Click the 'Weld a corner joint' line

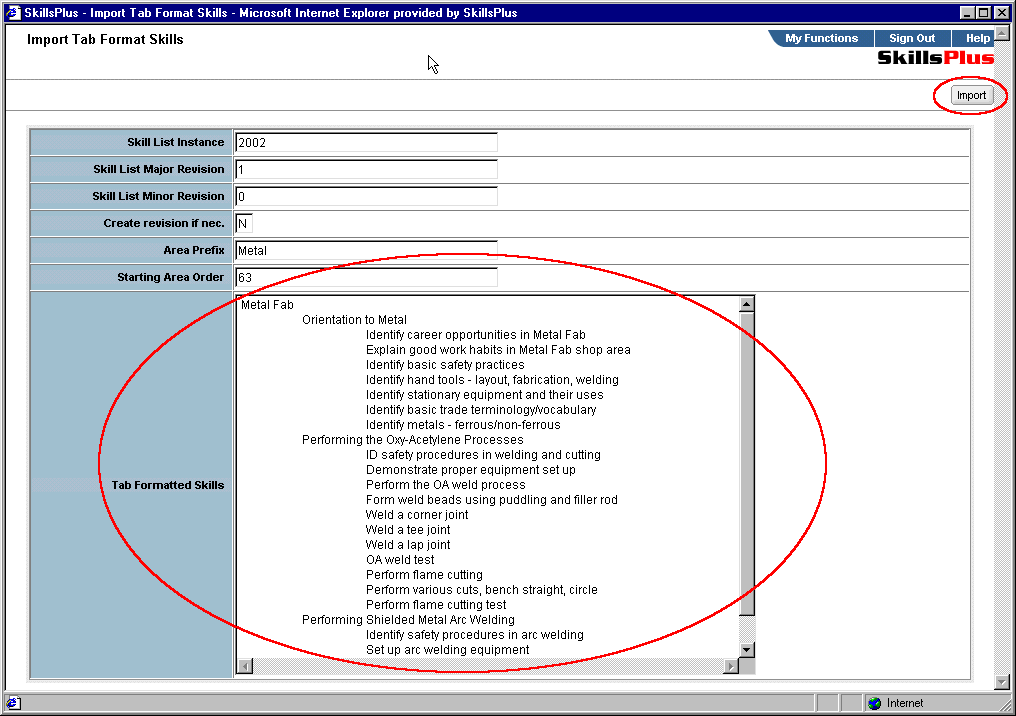click(x=417, y=514)
